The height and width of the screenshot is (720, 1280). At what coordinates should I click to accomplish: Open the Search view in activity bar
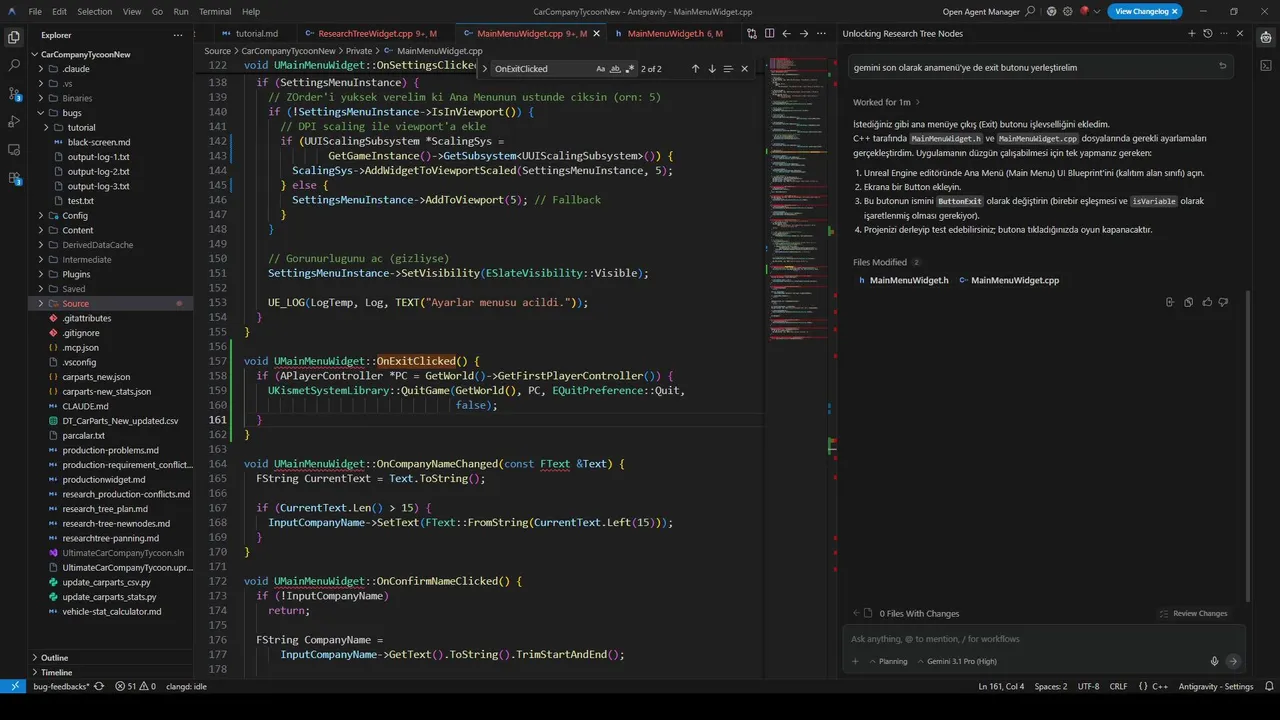(14, 65)
